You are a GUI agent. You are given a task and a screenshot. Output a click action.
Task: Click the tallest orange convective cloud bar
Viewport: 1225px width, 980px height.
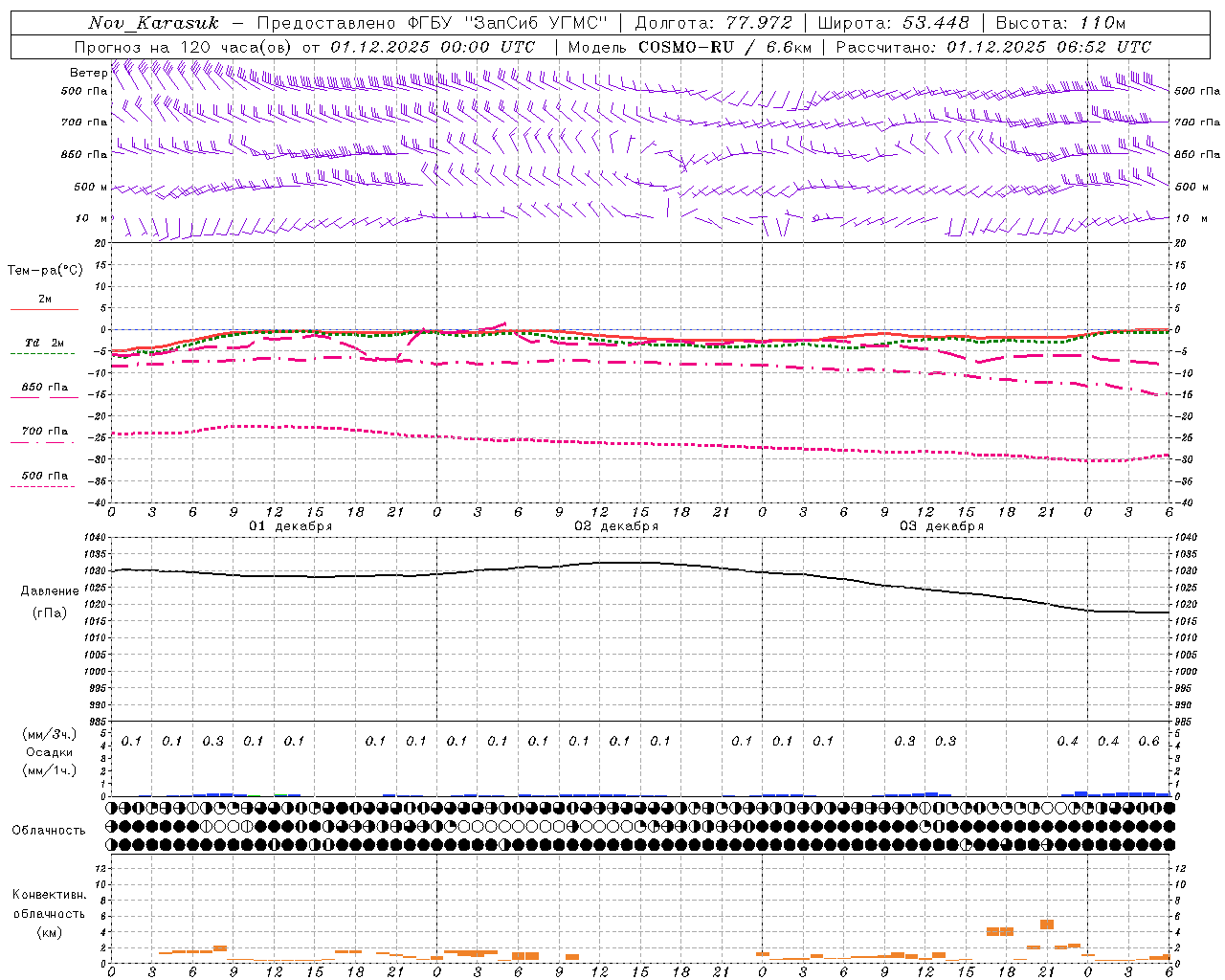[x=1047, y=924]
